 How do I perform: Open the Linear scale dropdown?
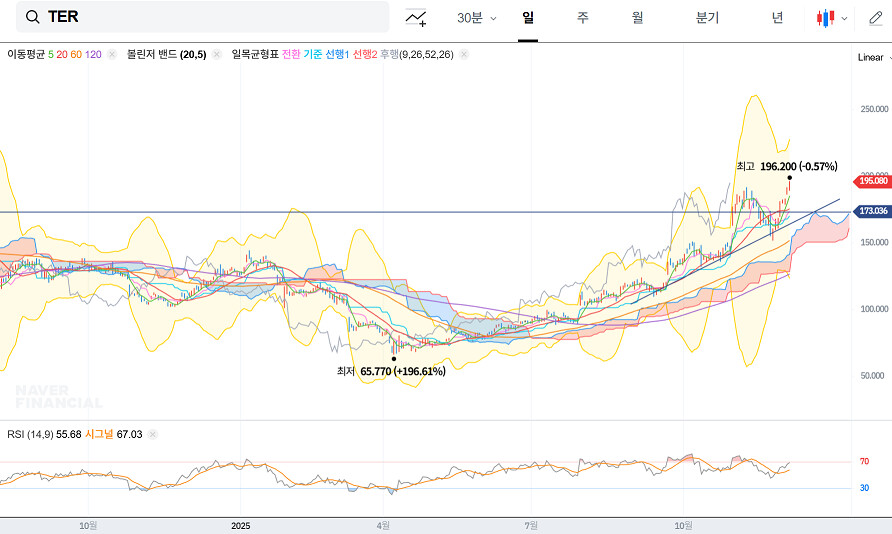click(874, 57)
